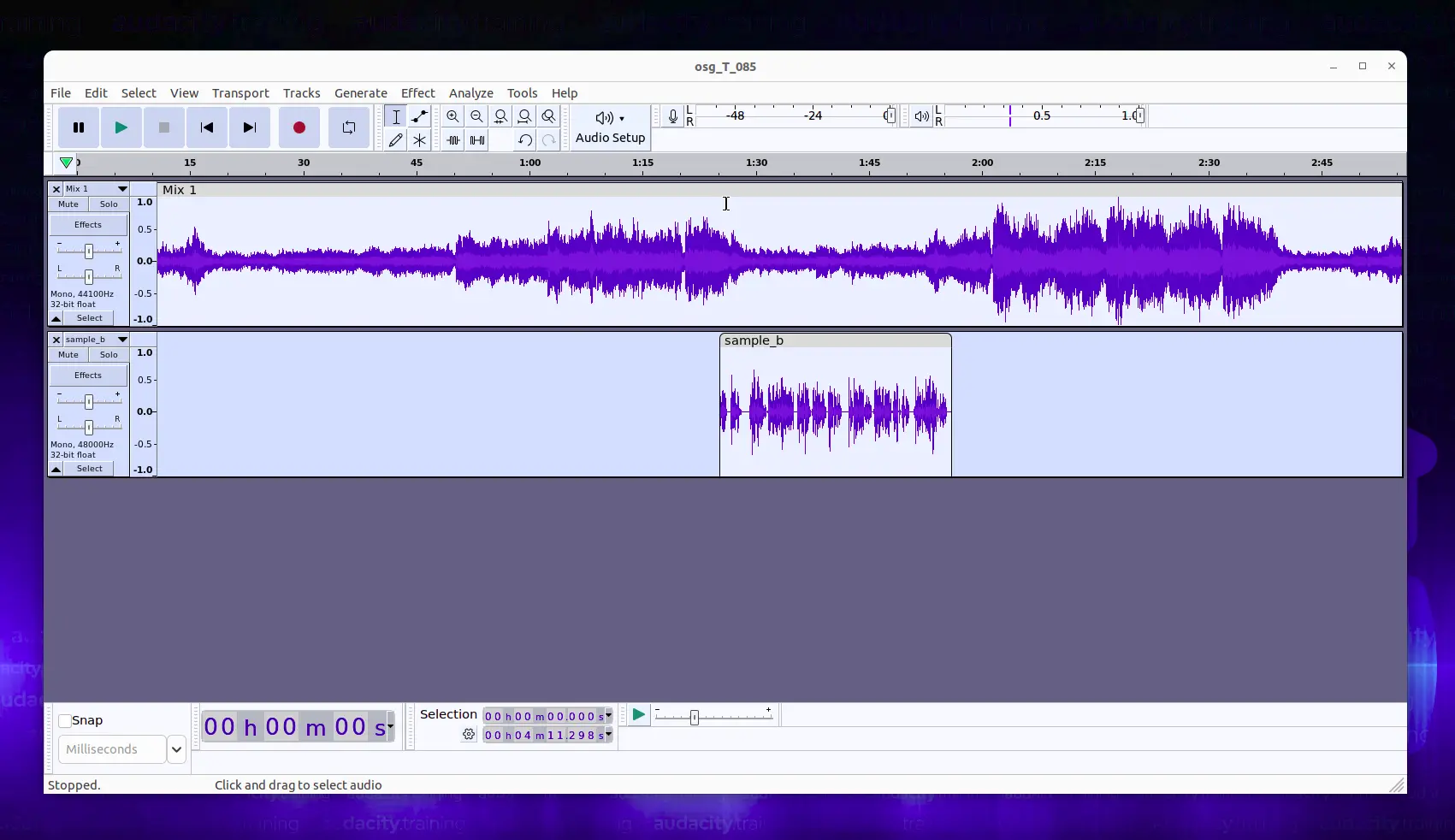This screenshot has width=1455, height=840.
Task: Click the Mix 1 clip title bar
Action: pos(780,190)
